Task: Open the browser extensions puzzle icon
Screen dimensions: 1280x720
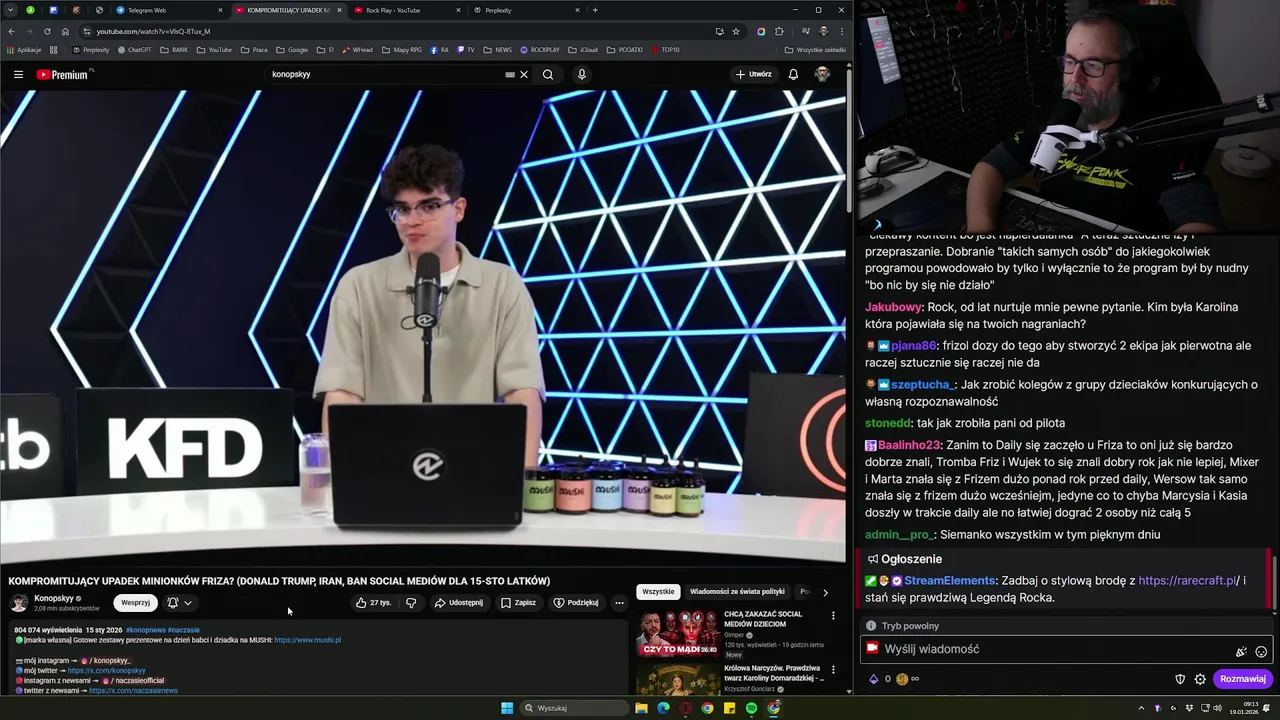Action: point(779,31)
